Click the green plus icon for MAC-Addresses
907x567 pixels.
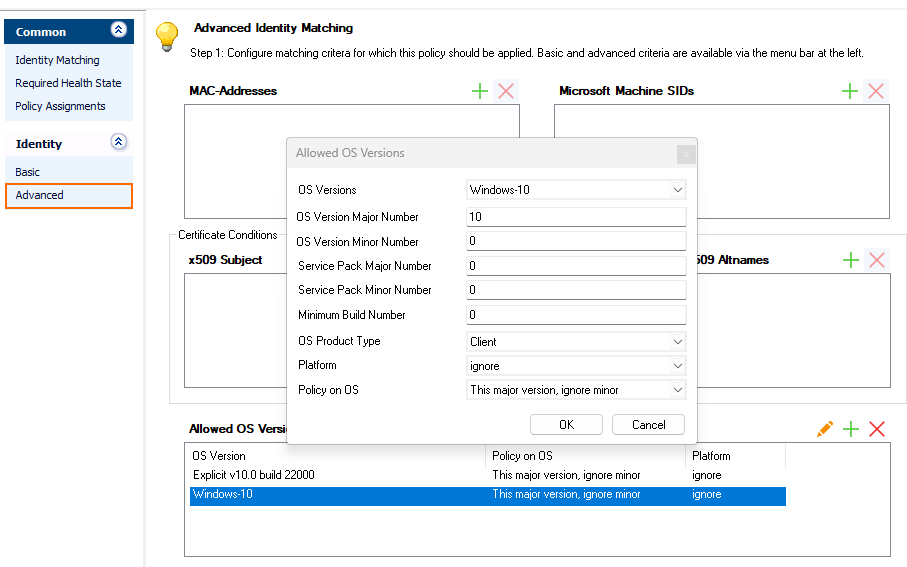click(x=480, y=91)
